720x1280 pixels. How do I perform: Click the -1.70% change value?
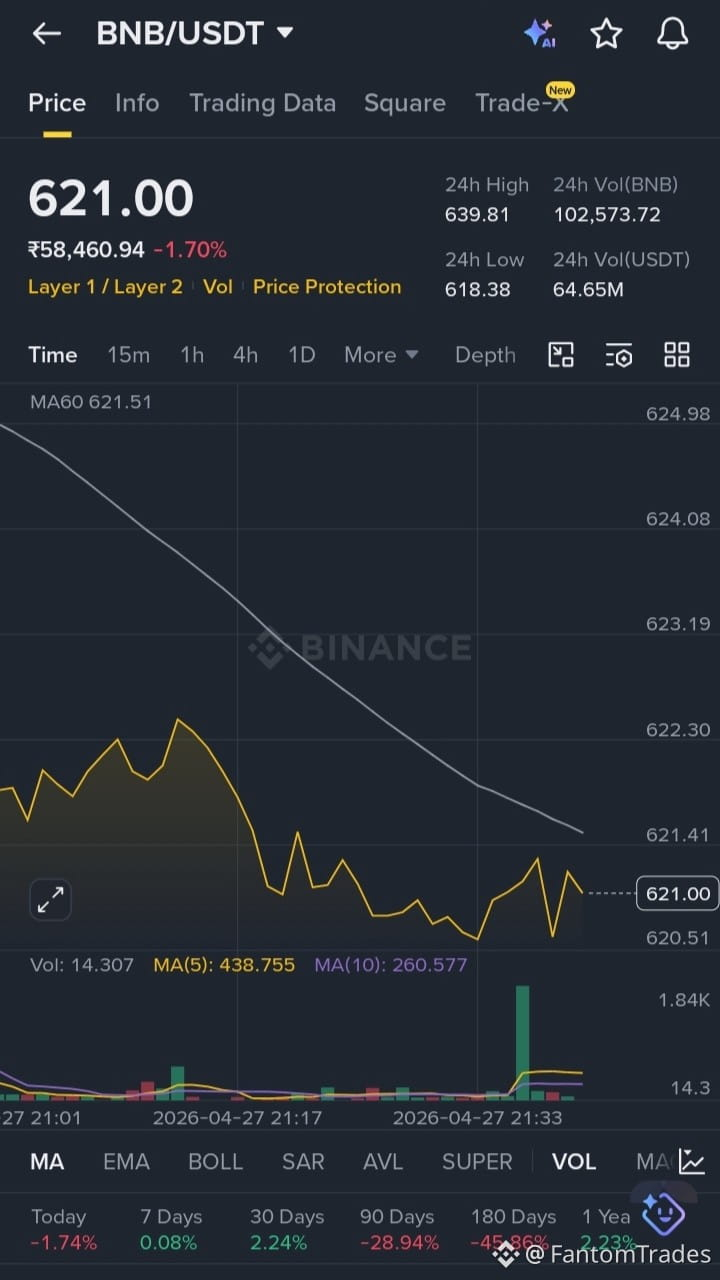point(190,250)
